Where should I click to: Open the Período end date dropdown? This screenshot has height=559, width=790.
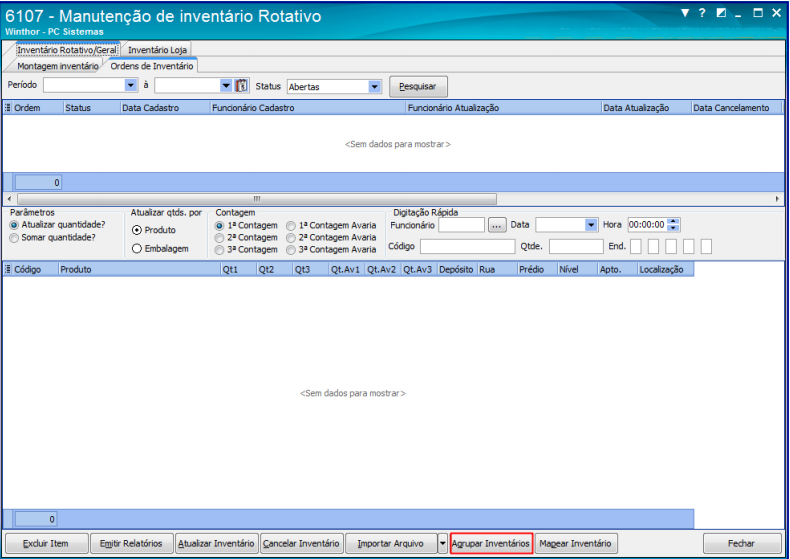226,86
